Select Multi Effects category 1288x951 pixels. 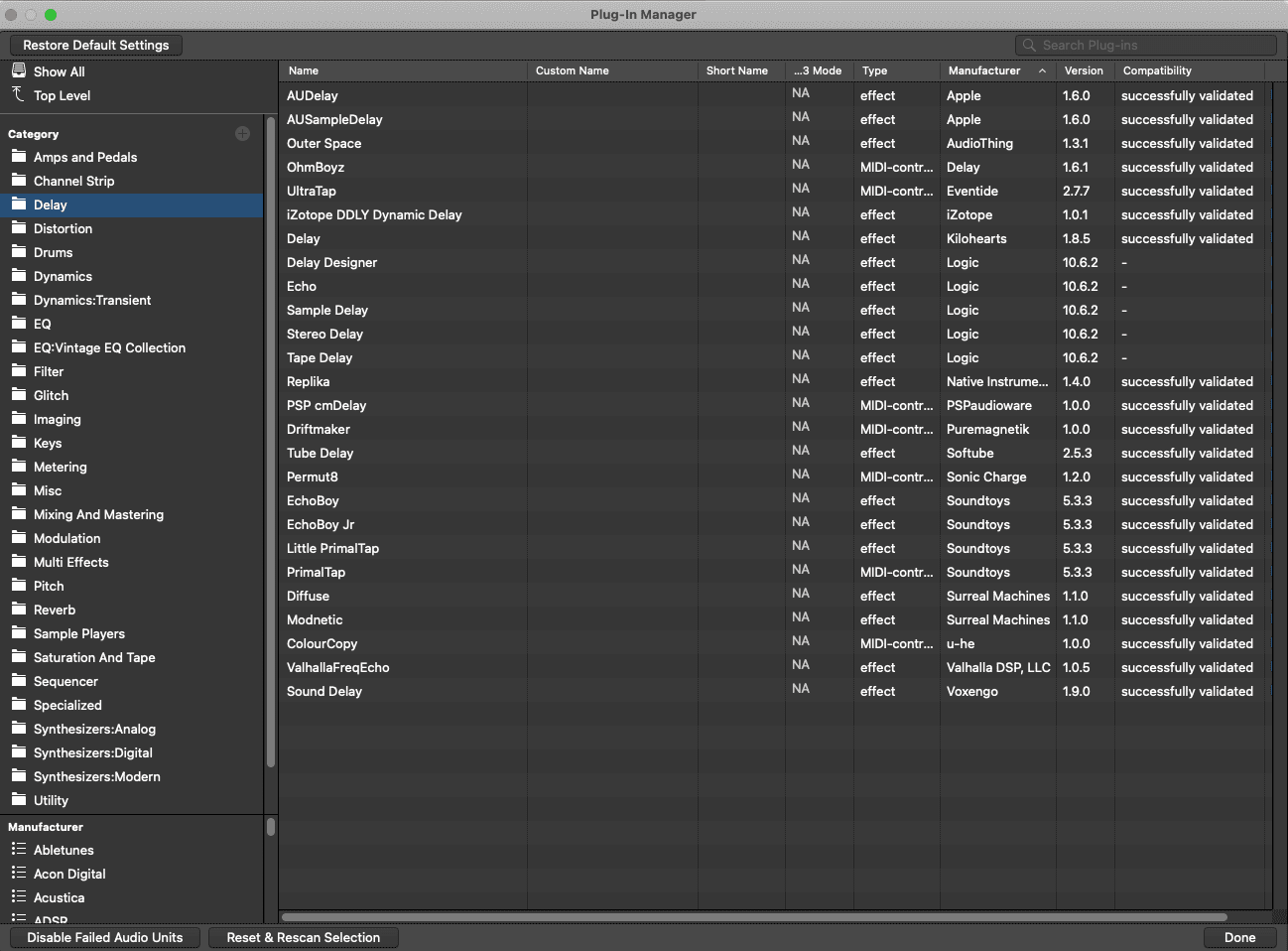tap(132, 562)
